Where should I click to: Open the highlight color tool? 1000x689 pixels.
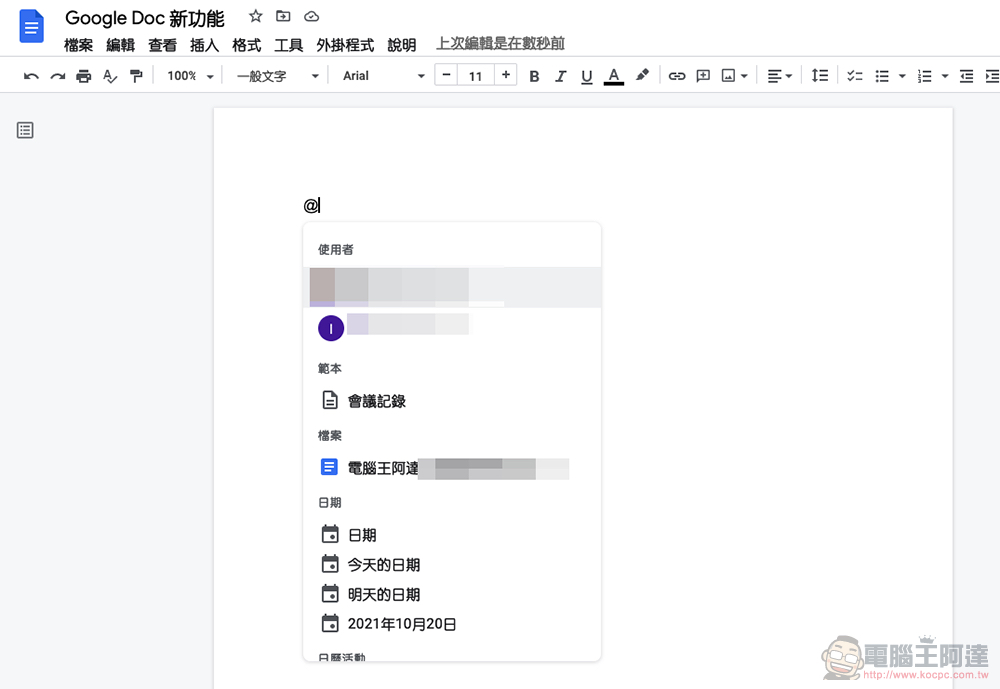click(642, 75)
